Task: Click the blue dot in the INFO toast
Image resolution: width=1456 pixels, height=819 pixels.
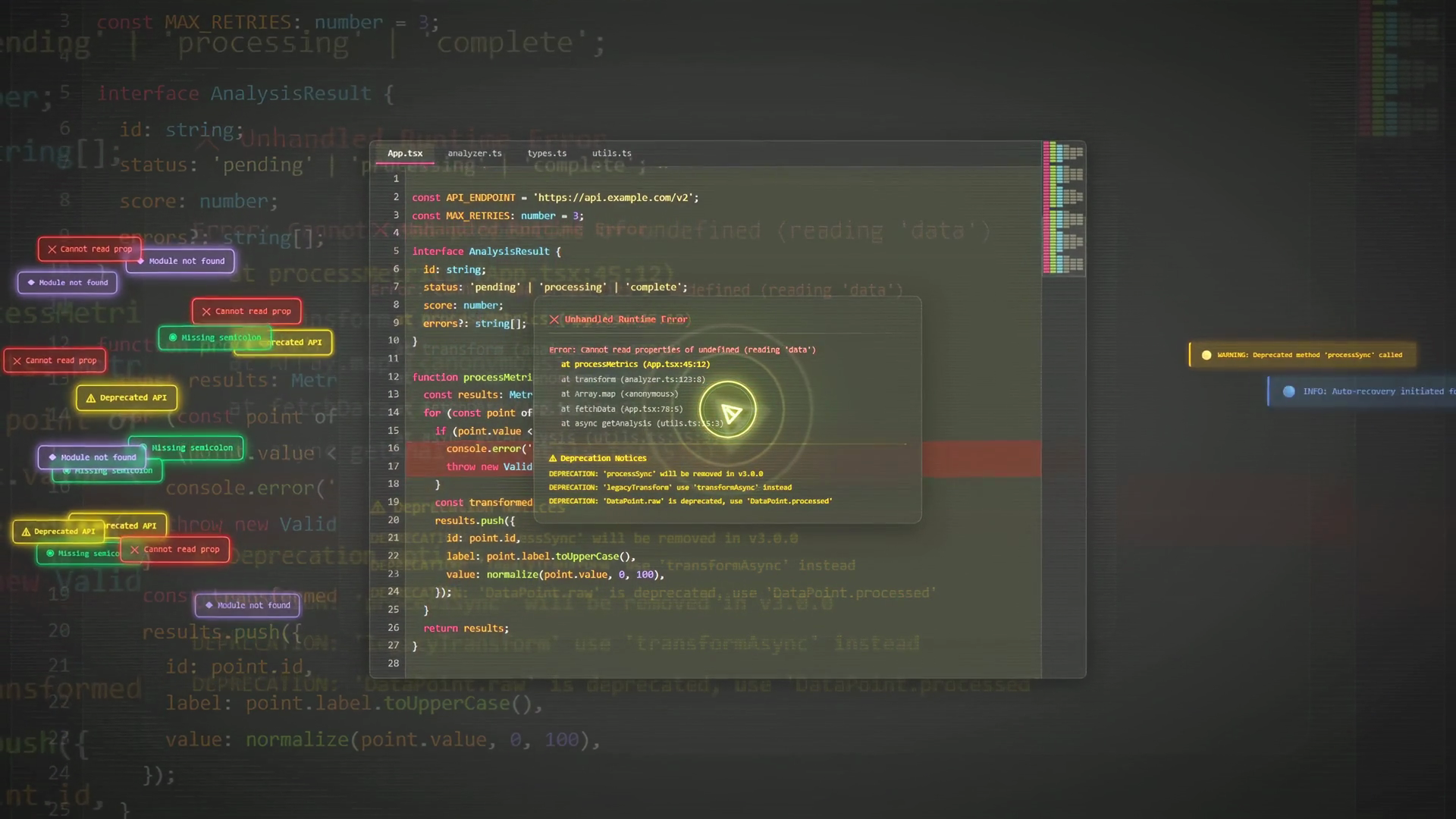Action: click(x=1288, y=391)
